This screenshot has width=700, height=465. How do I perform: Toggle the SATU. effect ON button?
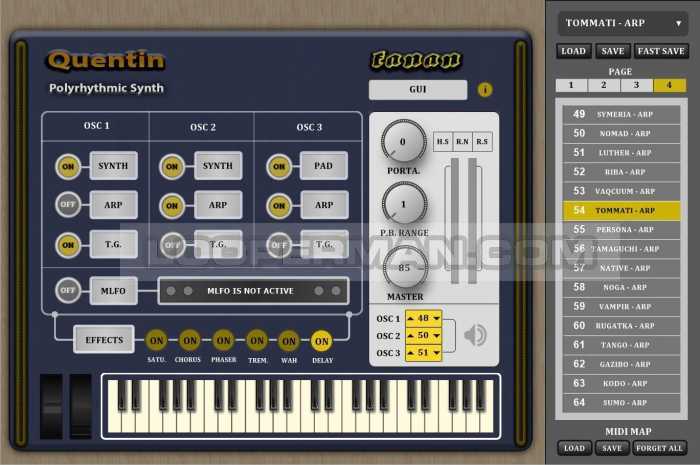(156, 341)
